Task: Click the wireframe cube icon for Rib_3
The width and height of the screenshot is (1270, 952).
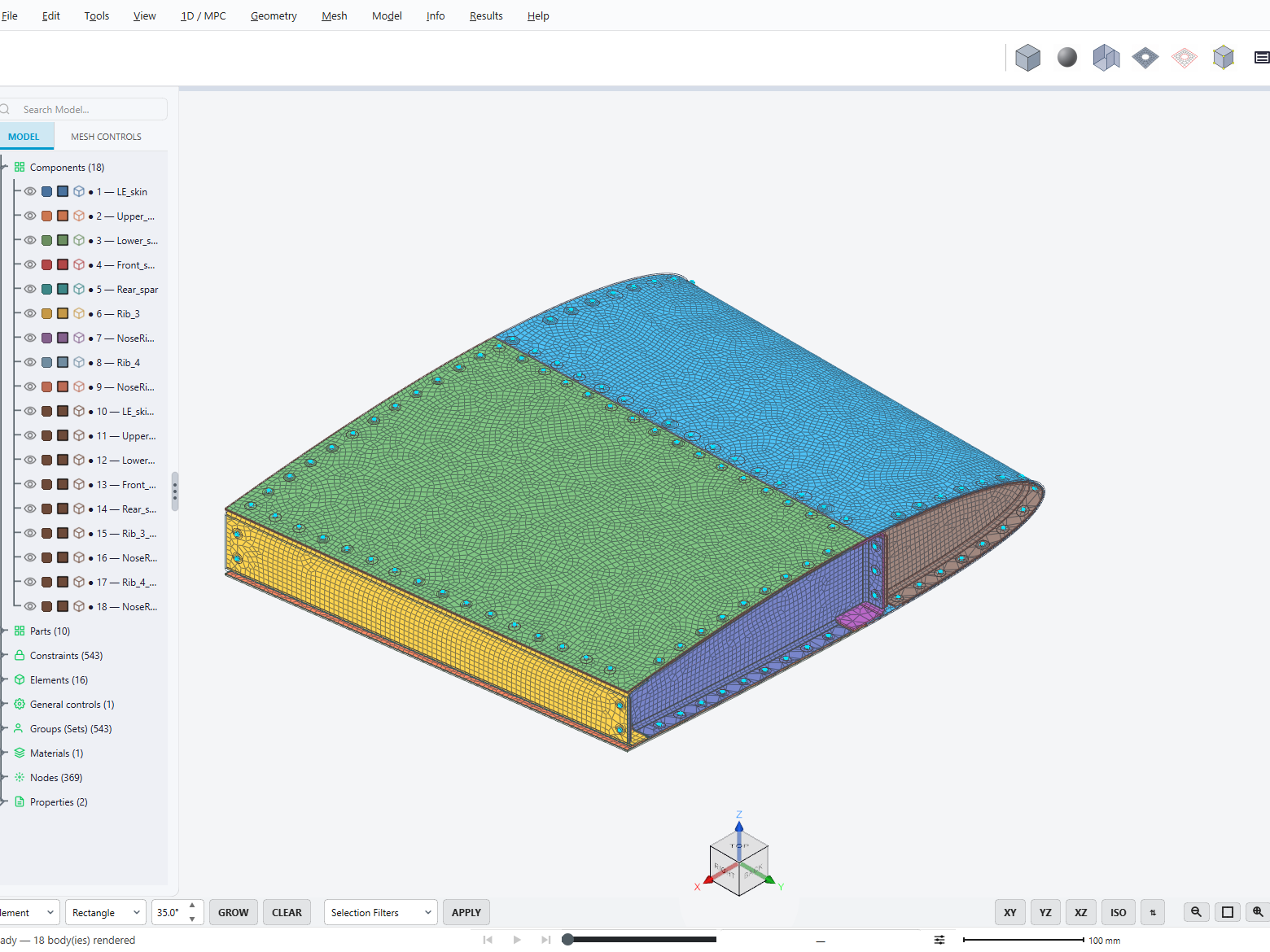Action: pyautogui.click(x=79, y=314)
